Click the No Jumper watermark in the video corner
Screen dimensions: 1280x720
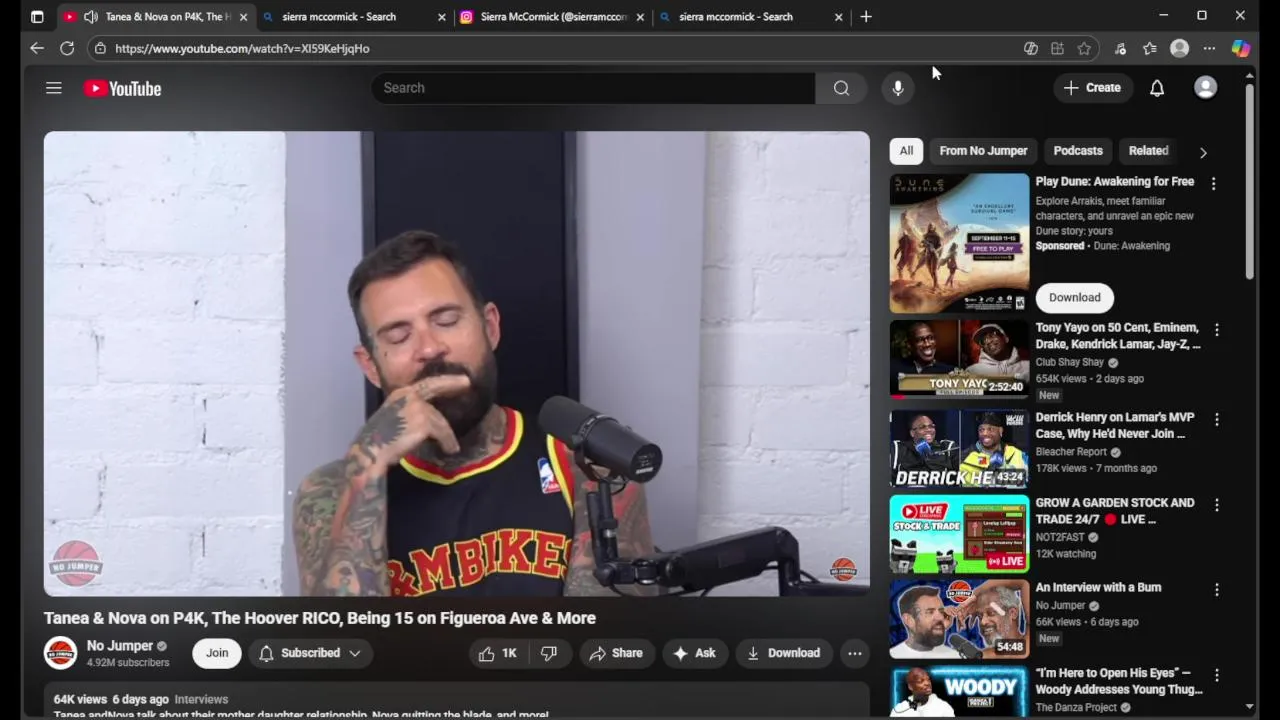(x=843, y=570)
